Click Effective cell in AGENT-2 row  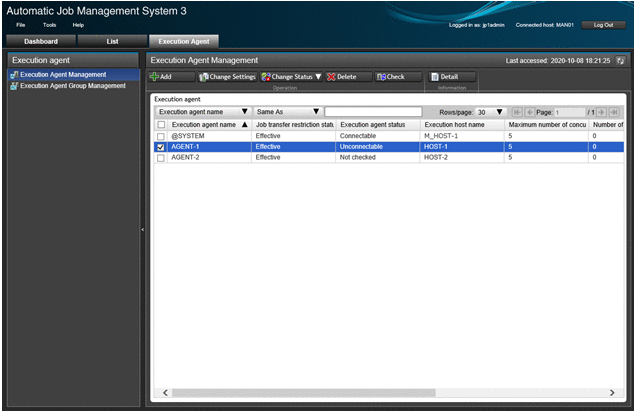coord(294,157)
